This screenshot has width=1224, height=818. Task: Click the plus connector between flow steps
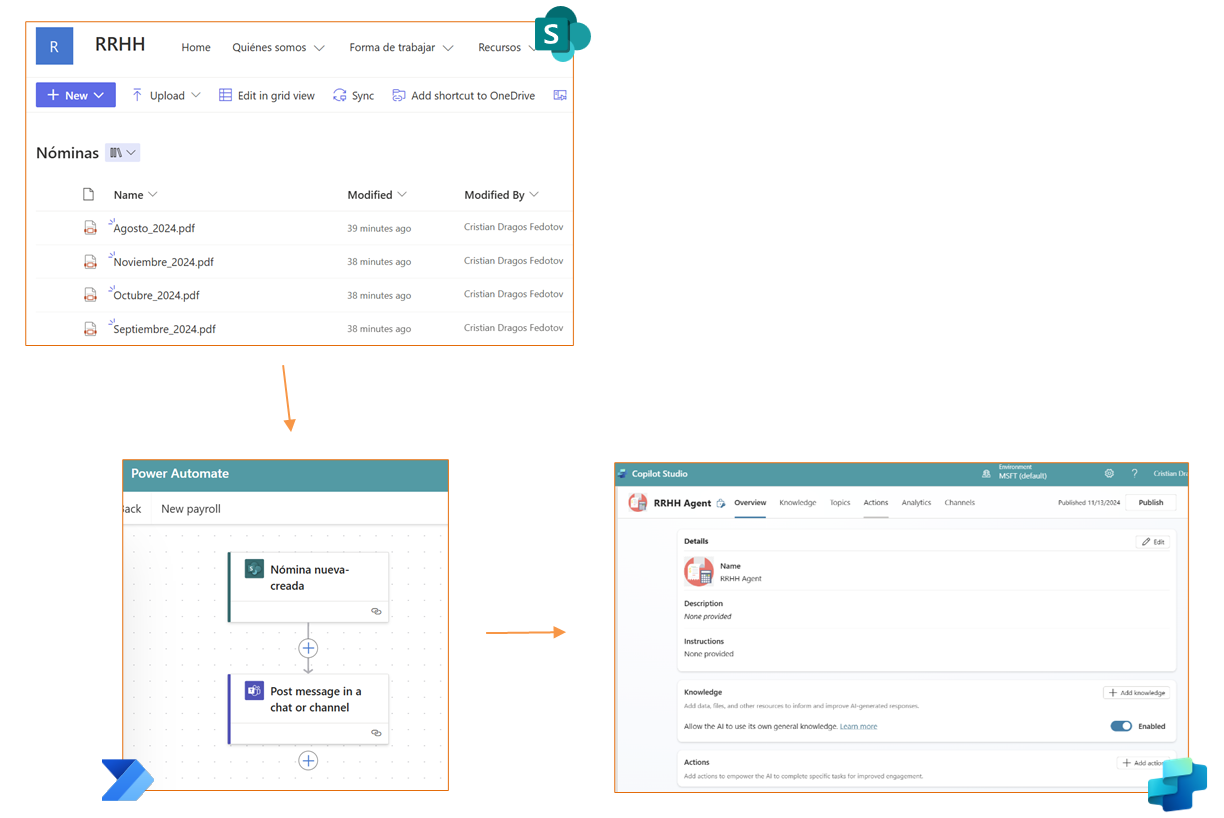[308, 648]
